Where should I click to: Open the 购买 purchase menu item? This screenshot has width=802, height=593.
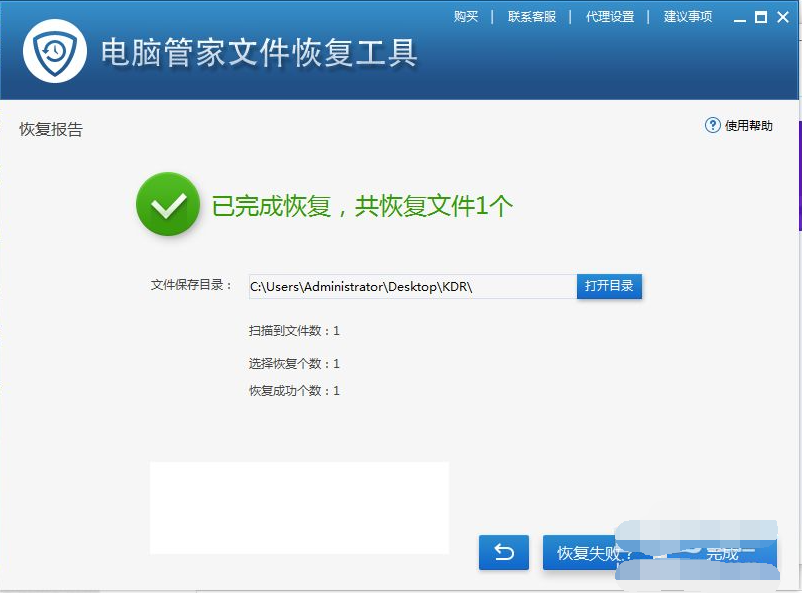pyautogui.click(x=466, y=17)
